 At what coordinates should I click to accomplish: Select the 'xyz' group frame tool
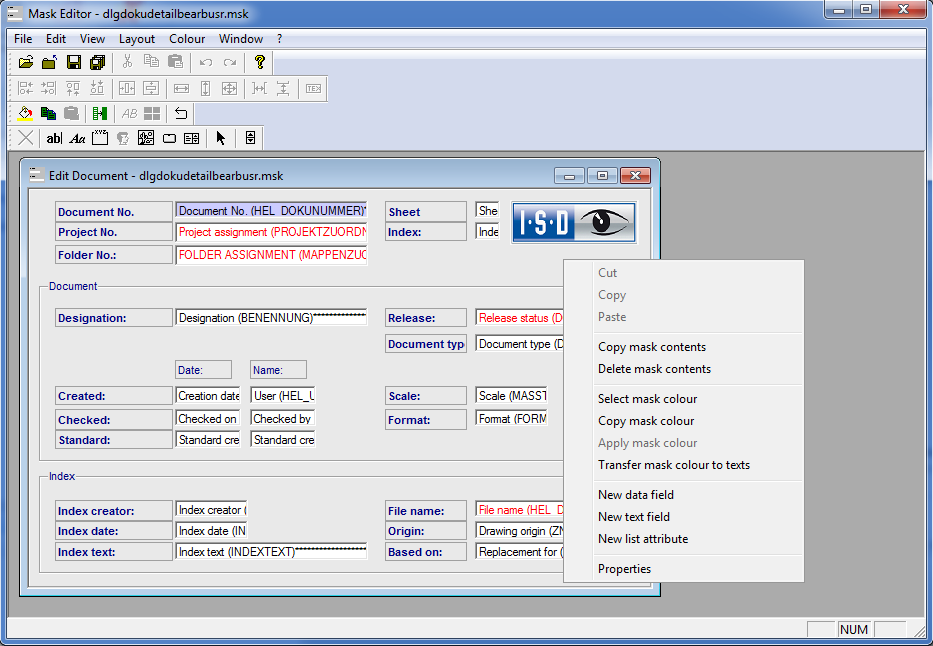point(100,138)
